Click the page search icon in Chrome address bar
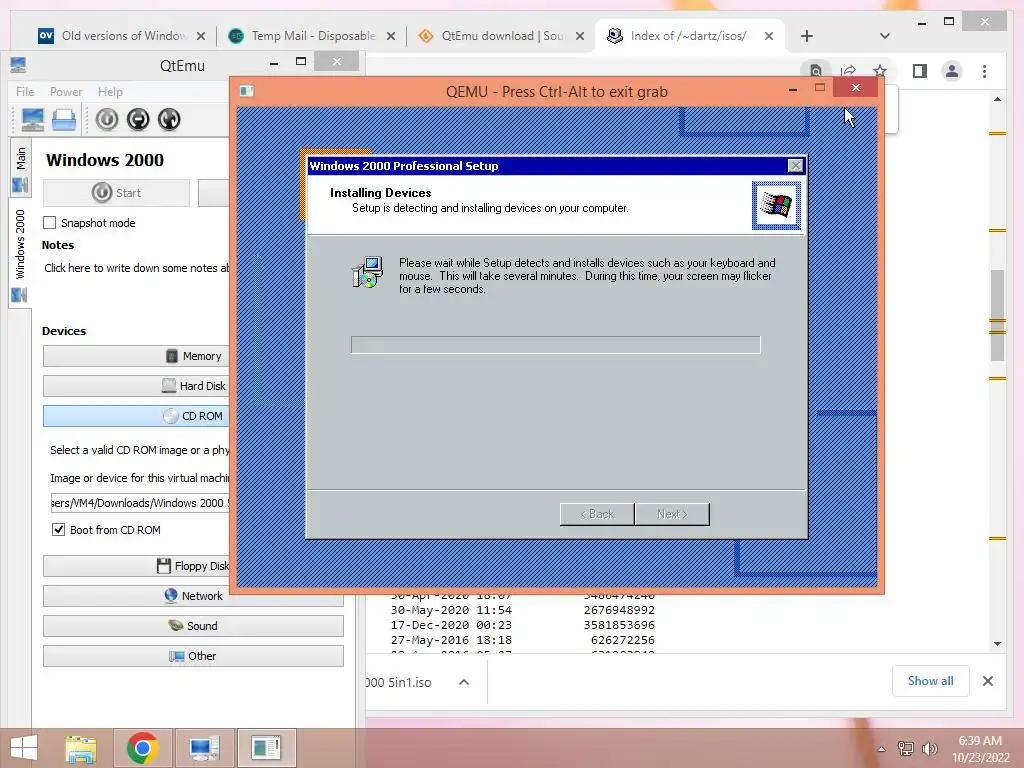1024x768 pixels. (x=816, y=71)
